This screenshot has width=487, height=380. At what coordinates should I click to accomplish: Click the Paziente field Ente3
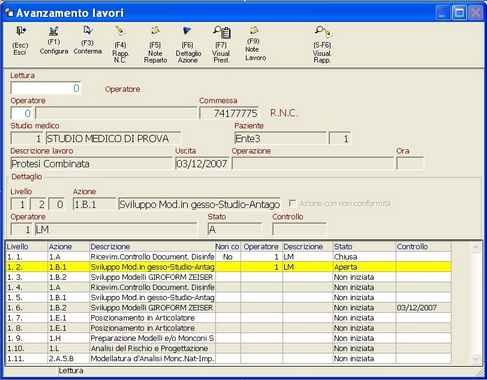tap(280, 139)
